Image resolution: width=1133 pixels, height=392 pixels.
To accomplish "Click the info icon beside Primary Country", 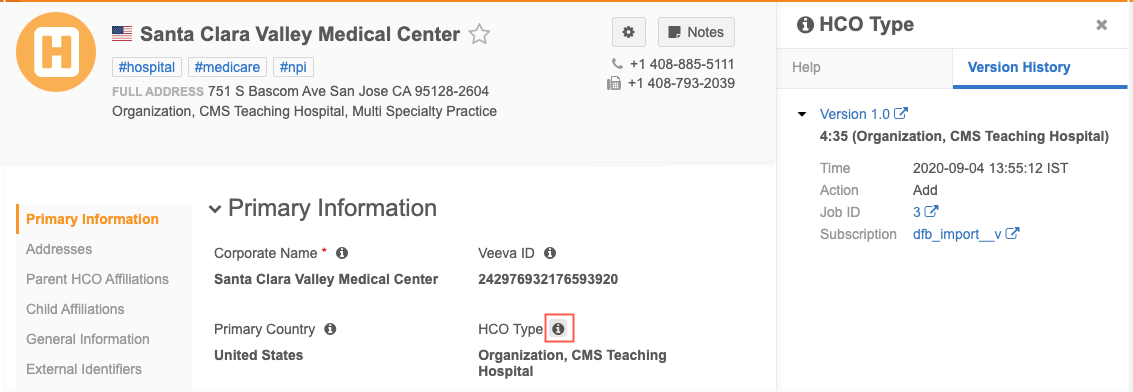I will click(x=330, y=329).
